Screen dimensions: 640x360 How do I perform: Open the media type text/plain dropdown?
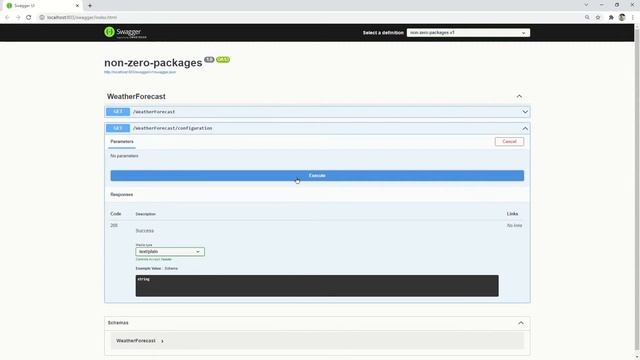coord(170,252)
